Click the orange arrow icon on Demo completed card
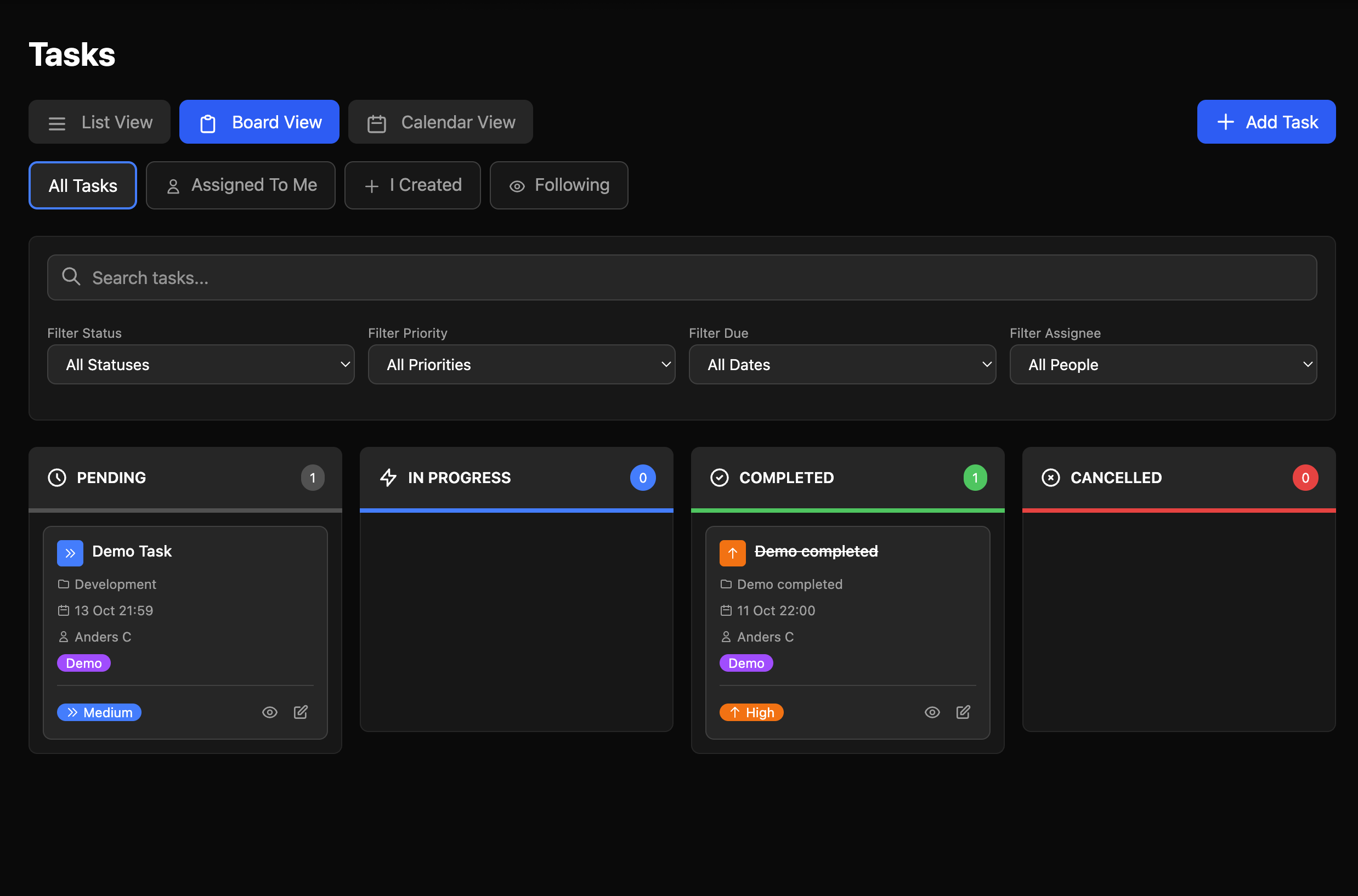 click(732, 553)
